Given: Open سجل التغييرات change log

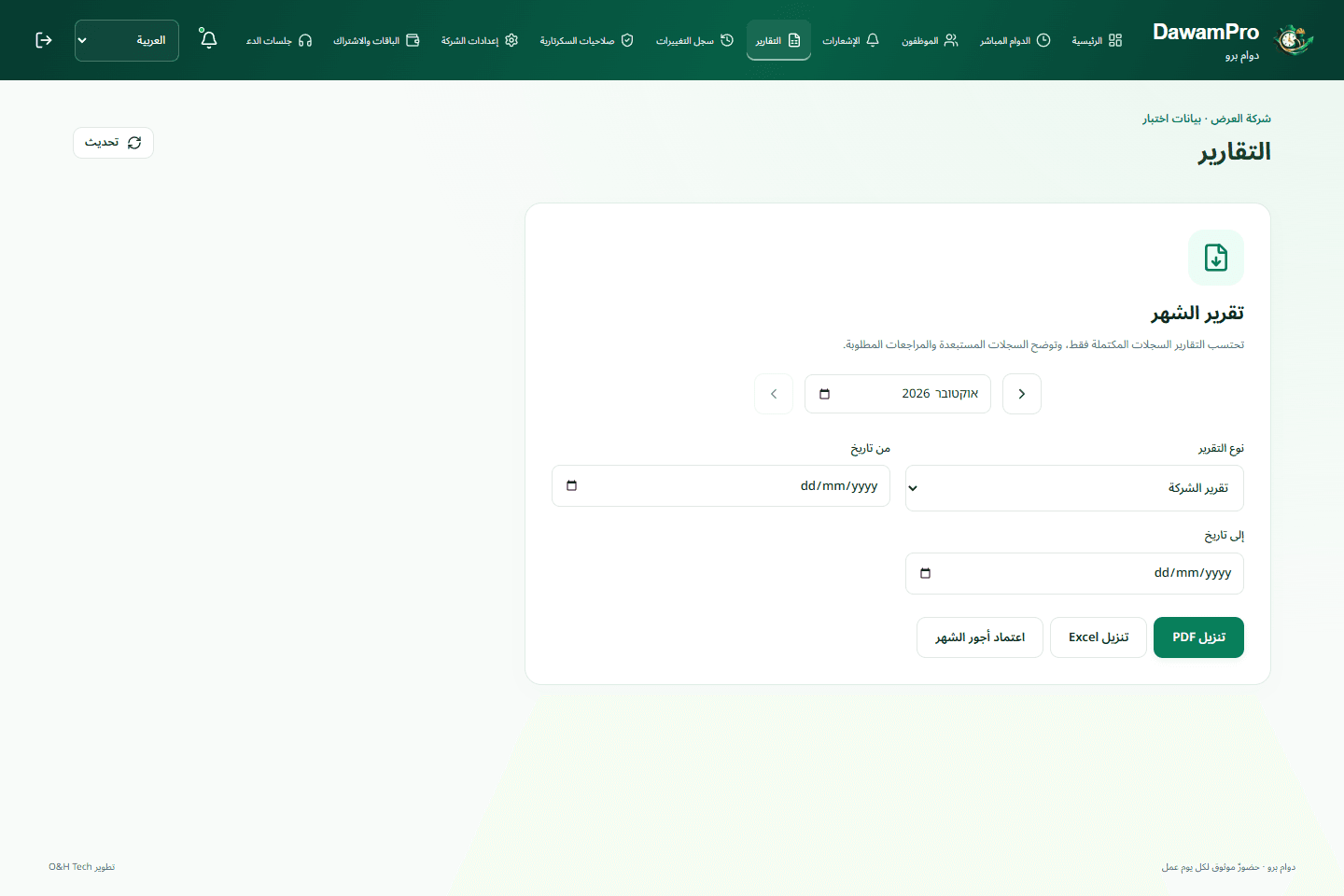Looking at the screenshot, I should 694,40.
